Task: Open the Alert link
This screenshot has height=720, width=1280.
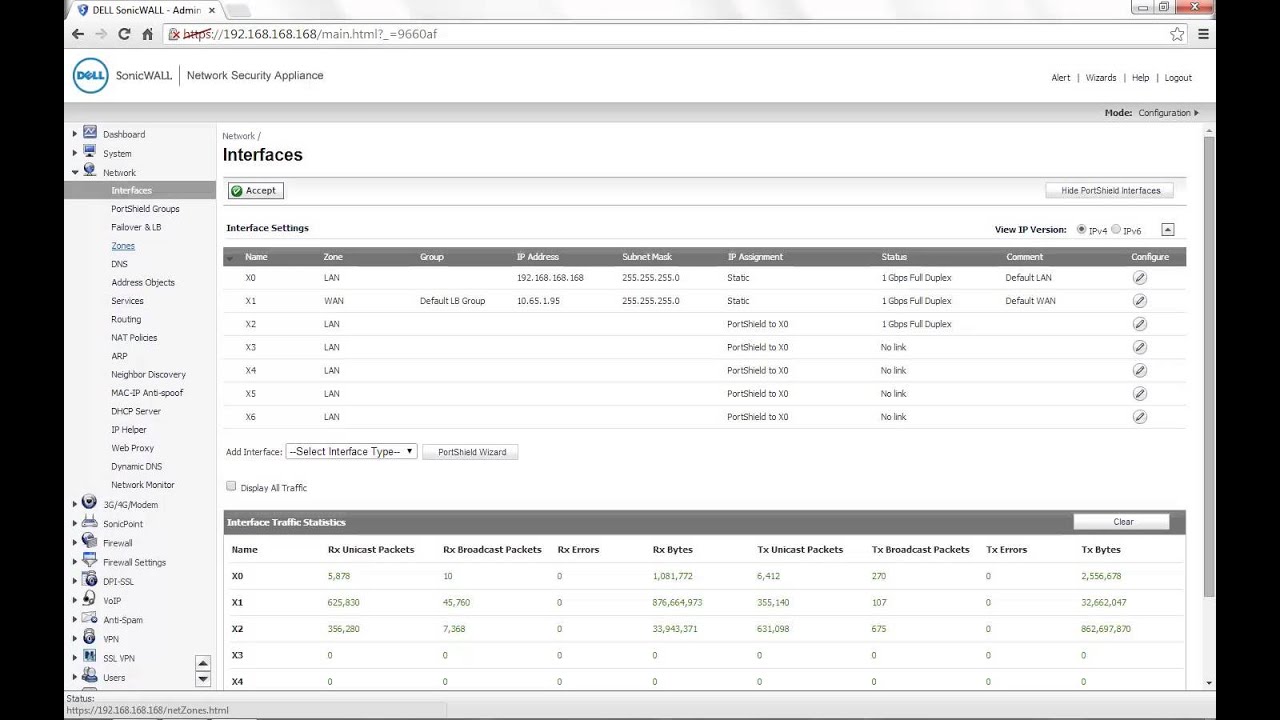Action: pyautogui.click(x=1061, y=78)
